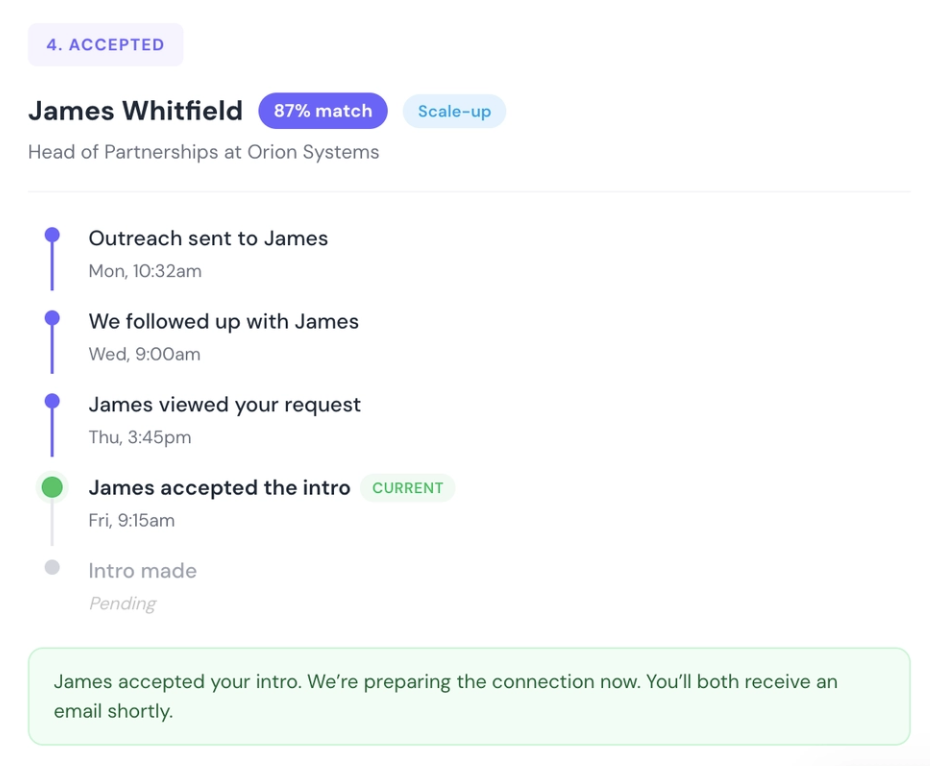Image resolution: width=930 pixels, height=766 pixels.
Task: Select the Scale-up tag
Action: click(x=454, y=111)
